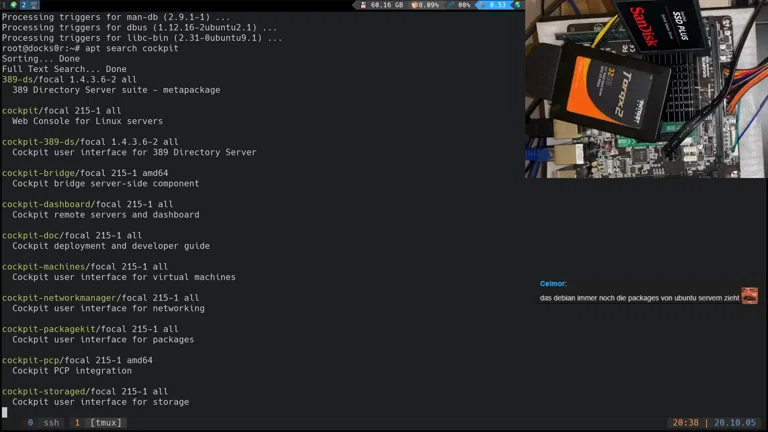Click the cockpit-bridge package name
Image resolution: width=768 pixels, height=432 pixels.
[x=38, y=173]
